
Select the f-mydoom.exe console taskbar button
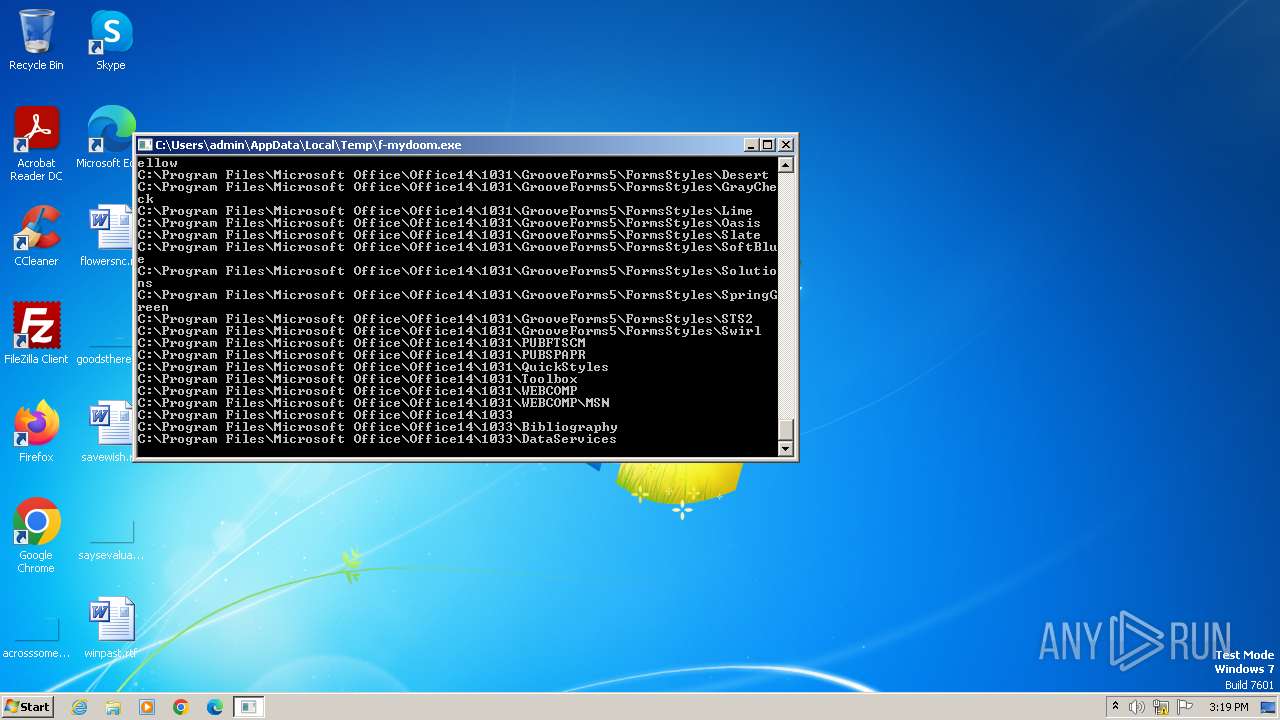249,707
